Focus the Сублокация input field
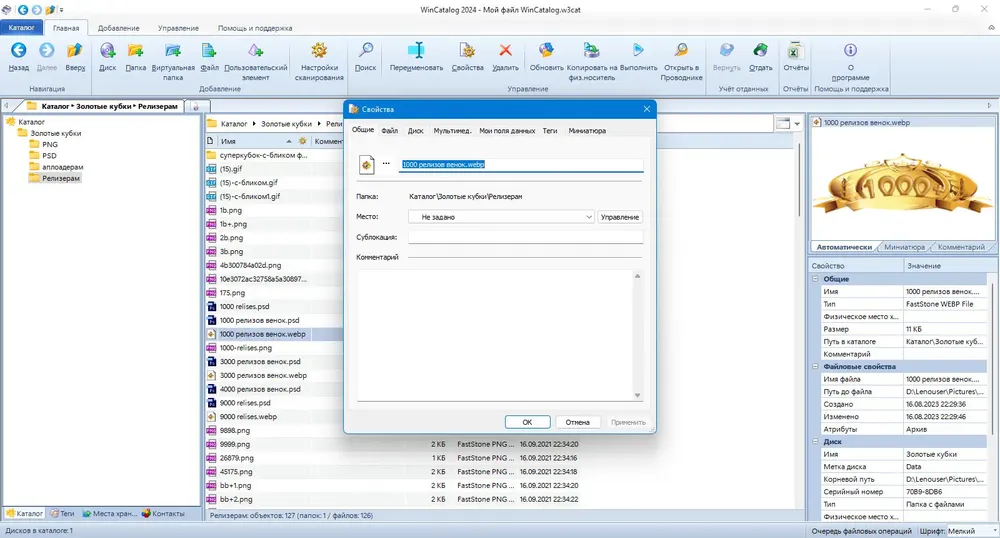The height and width of the screenshot is (538, 1000). pos(526,237)
